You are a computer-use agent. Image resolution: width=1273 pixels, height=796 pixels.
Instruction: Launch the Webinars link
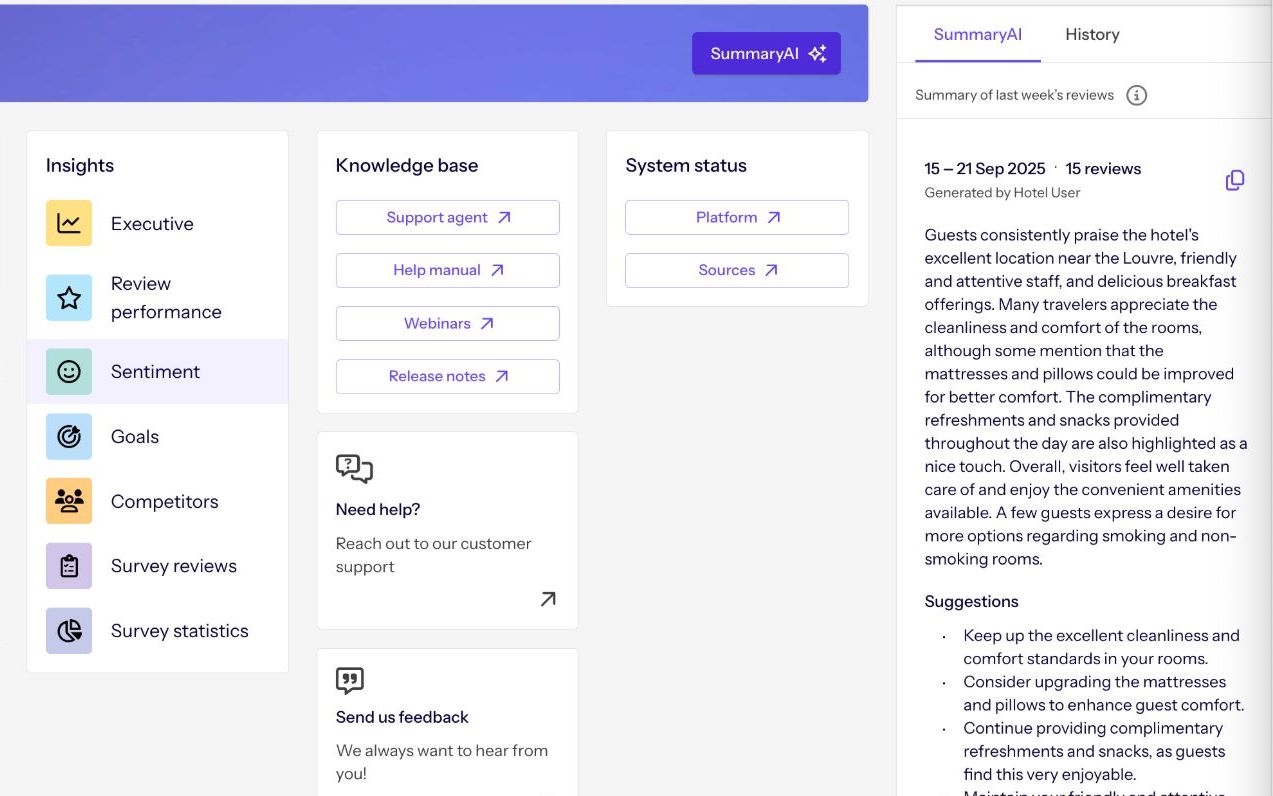[448, 324]
